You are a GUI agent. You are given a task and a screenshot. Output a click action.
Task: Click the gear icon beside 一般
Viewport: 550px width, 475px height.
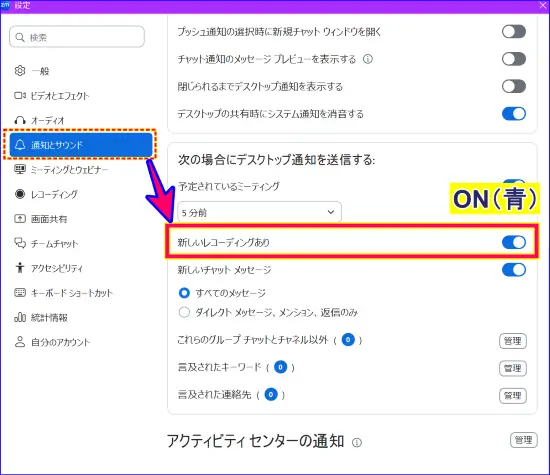tap(20, 71)
